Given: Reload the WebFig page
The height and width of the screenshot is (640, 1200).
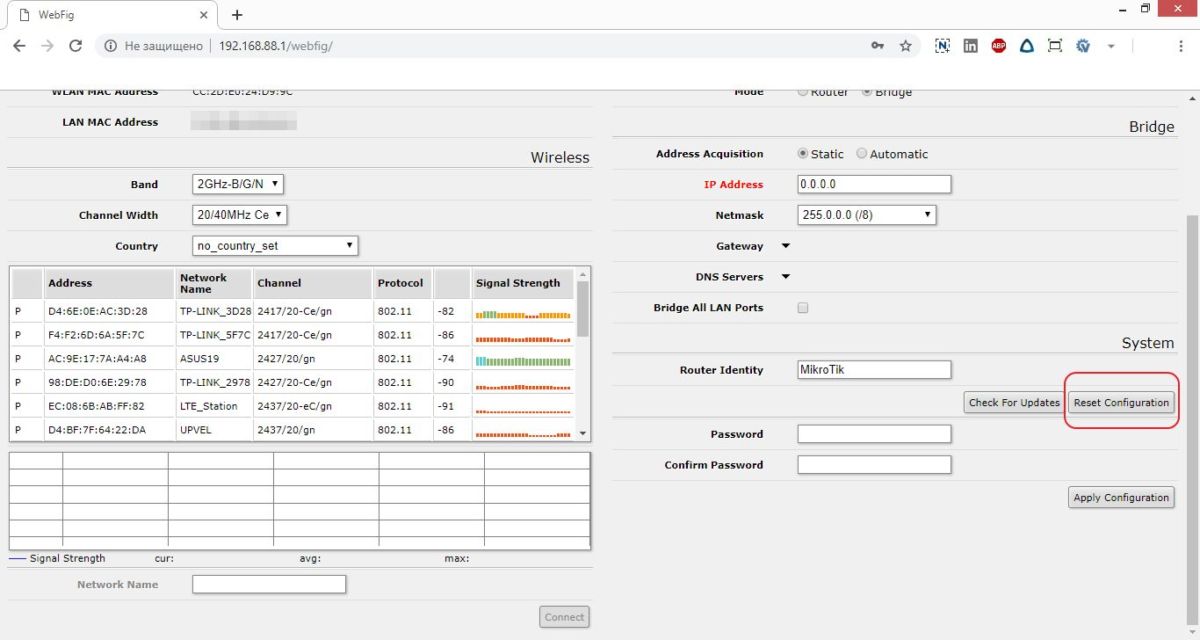Looking at the screenshot, I should coord(75,46).
